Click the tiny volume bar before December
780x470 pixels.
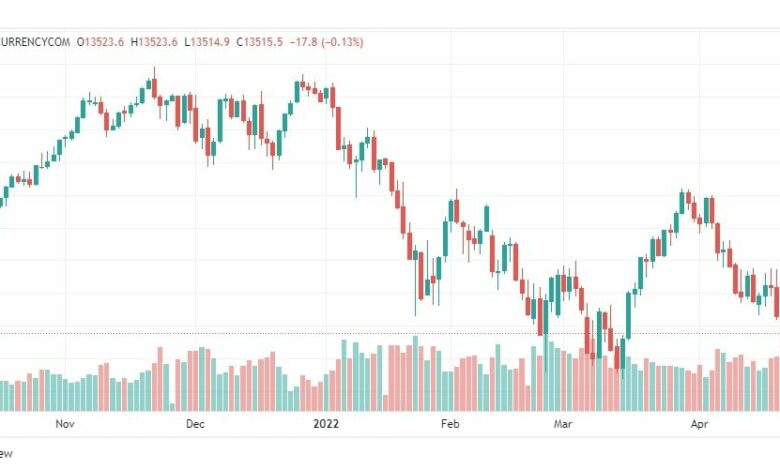click(x=172, y=407)
